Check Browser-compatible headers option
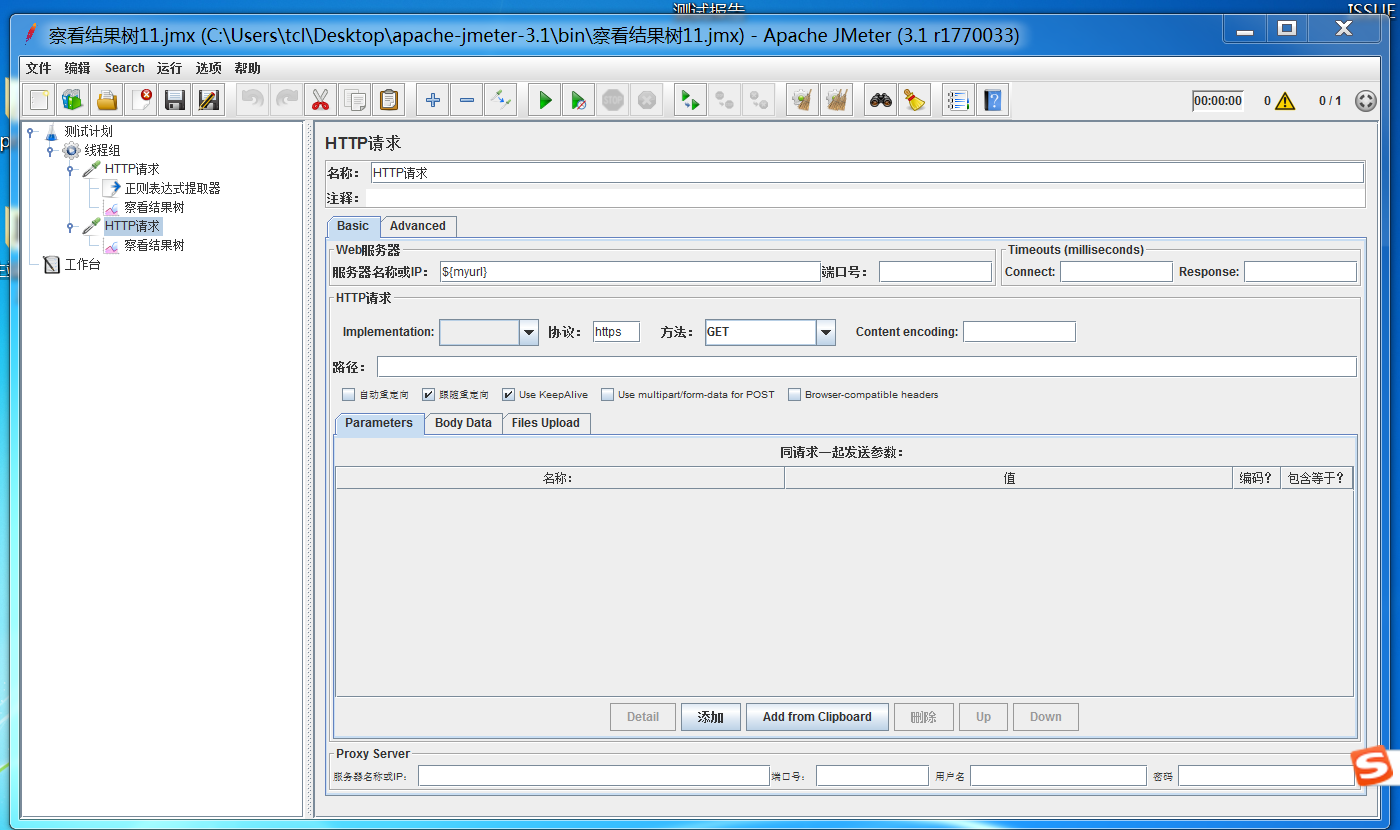The height and width of the screenshot is (830, 1400). tap(794, 394)
